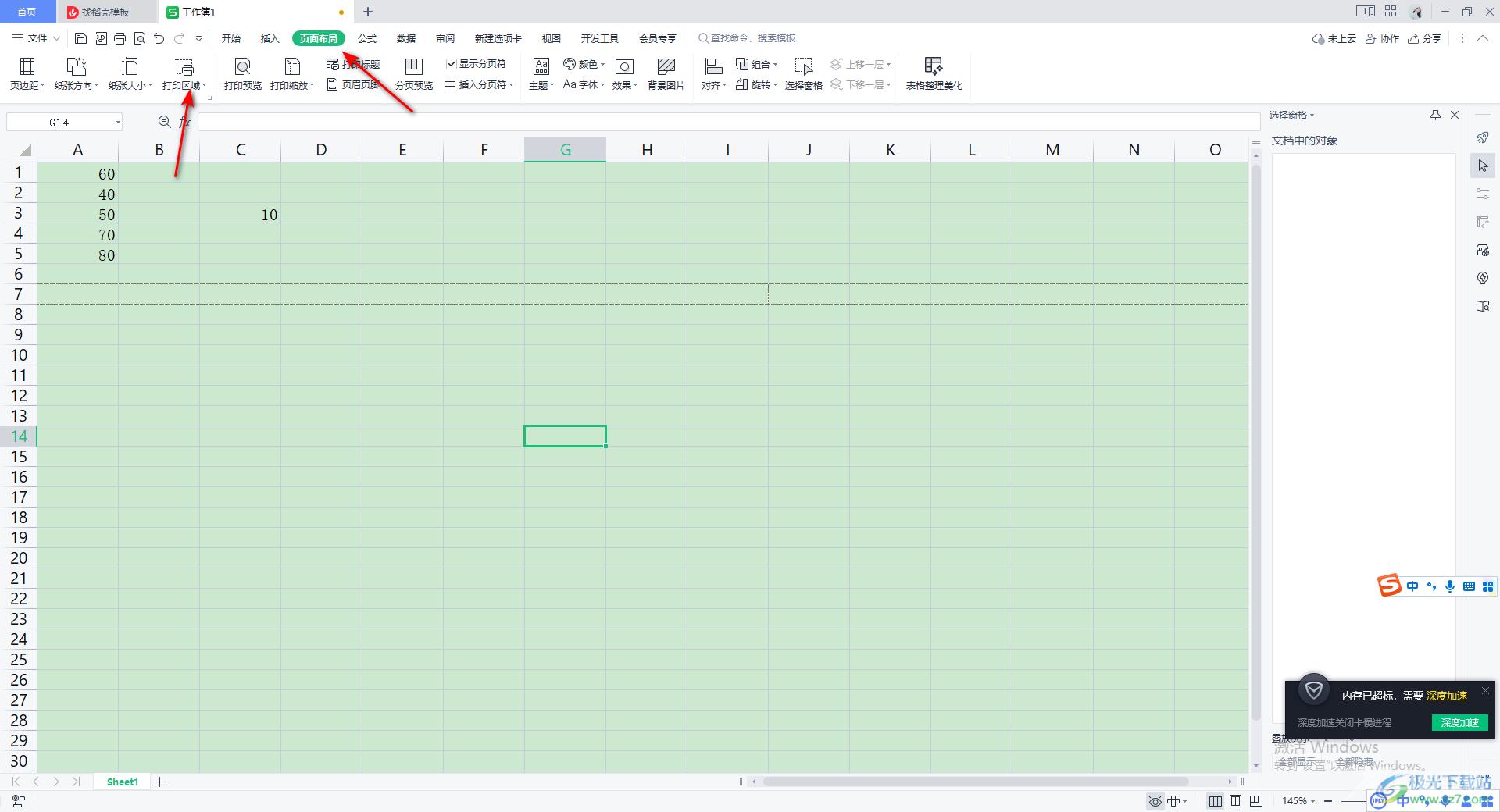Viewport: 1500px width, 812px height.
Task: Click the 选择窗格 selection pane icon
Action: tap(803, 66)
